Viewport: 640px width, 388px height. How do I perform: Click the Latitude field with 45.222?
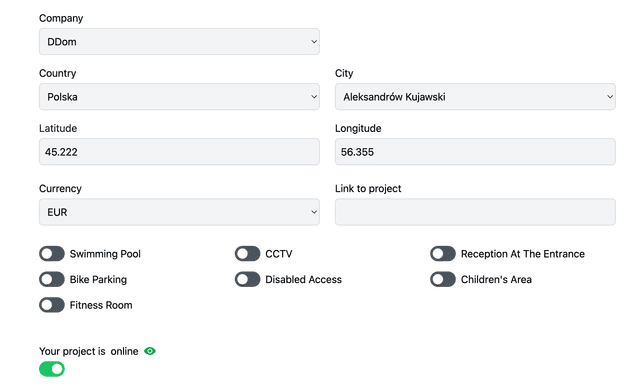tap(179, 152)
